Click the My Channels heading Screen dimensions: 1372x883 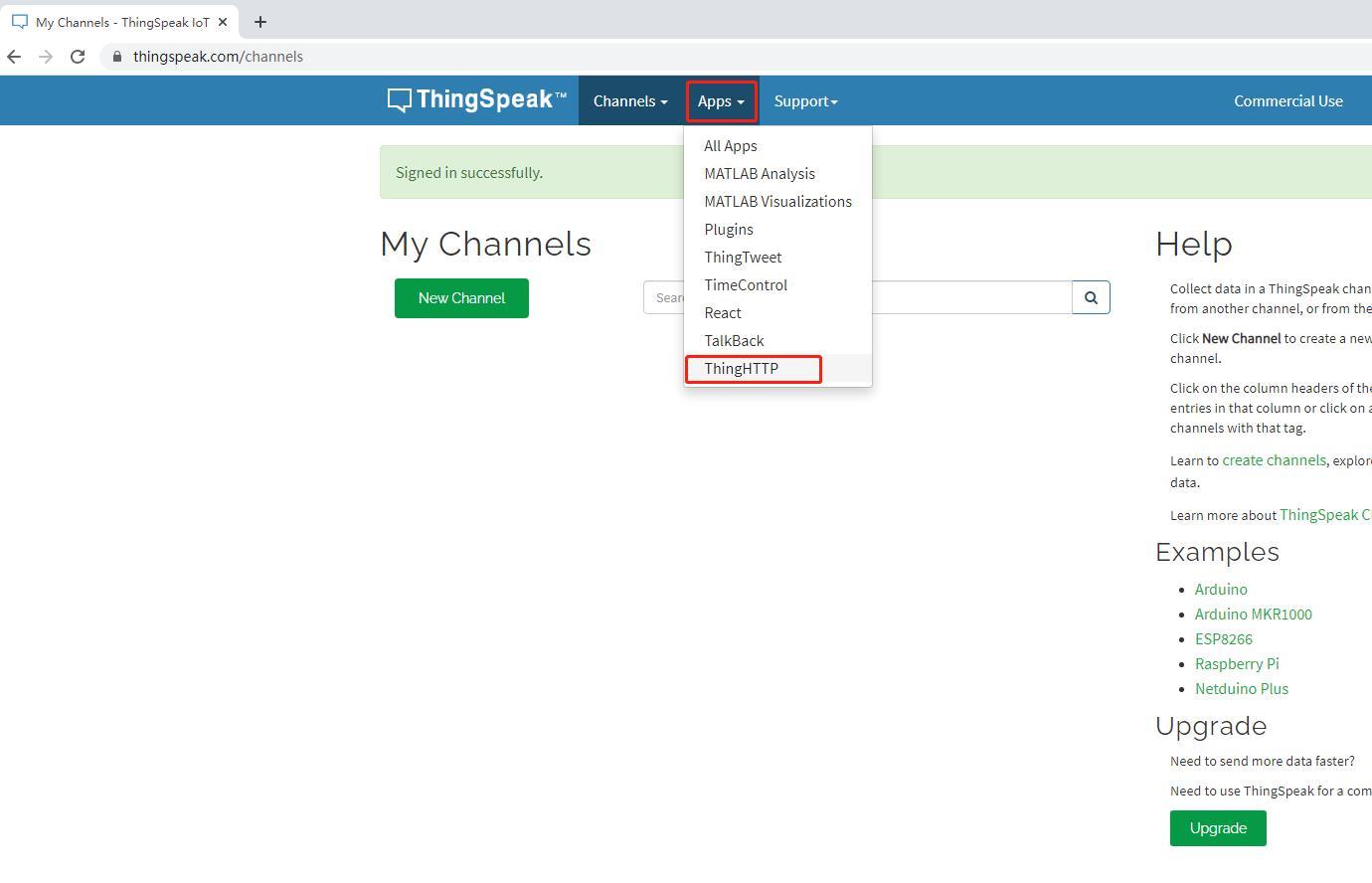pos(485,244)
